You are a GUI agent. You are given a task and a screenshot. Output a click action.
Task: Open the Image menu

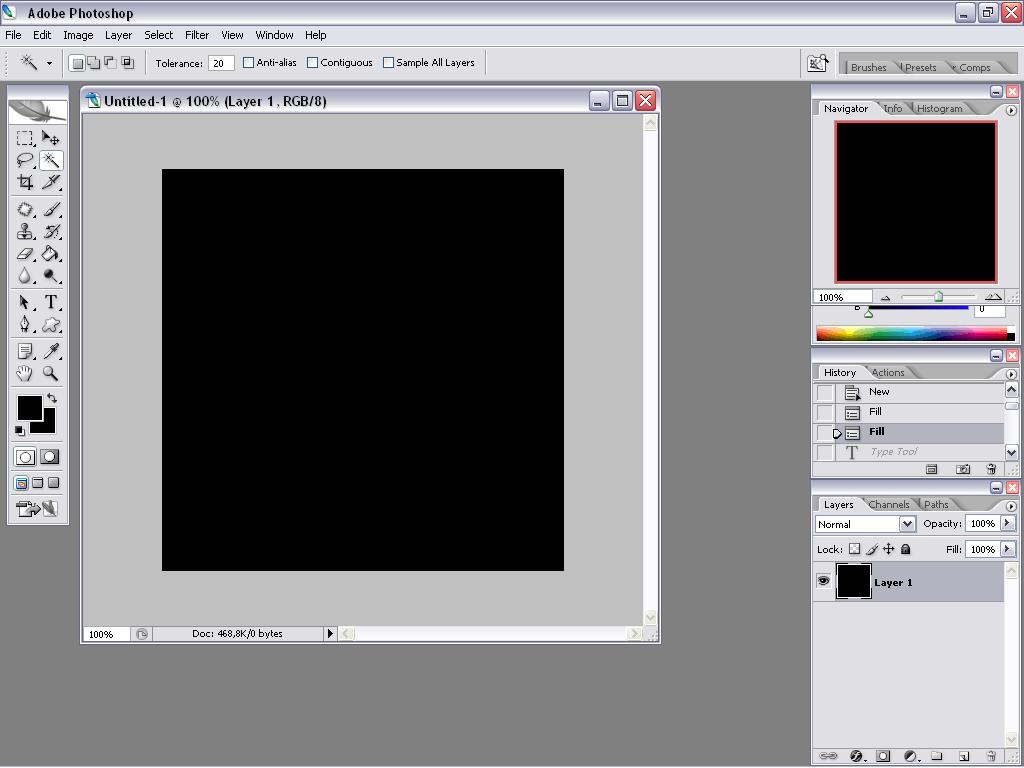pos(78,35)
